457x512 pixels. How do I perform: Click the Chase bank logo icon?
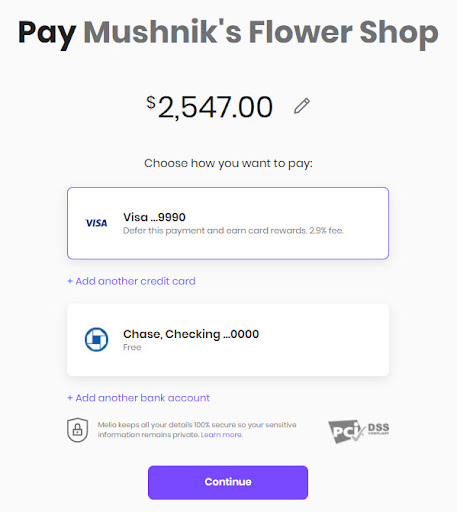[96, 340]
